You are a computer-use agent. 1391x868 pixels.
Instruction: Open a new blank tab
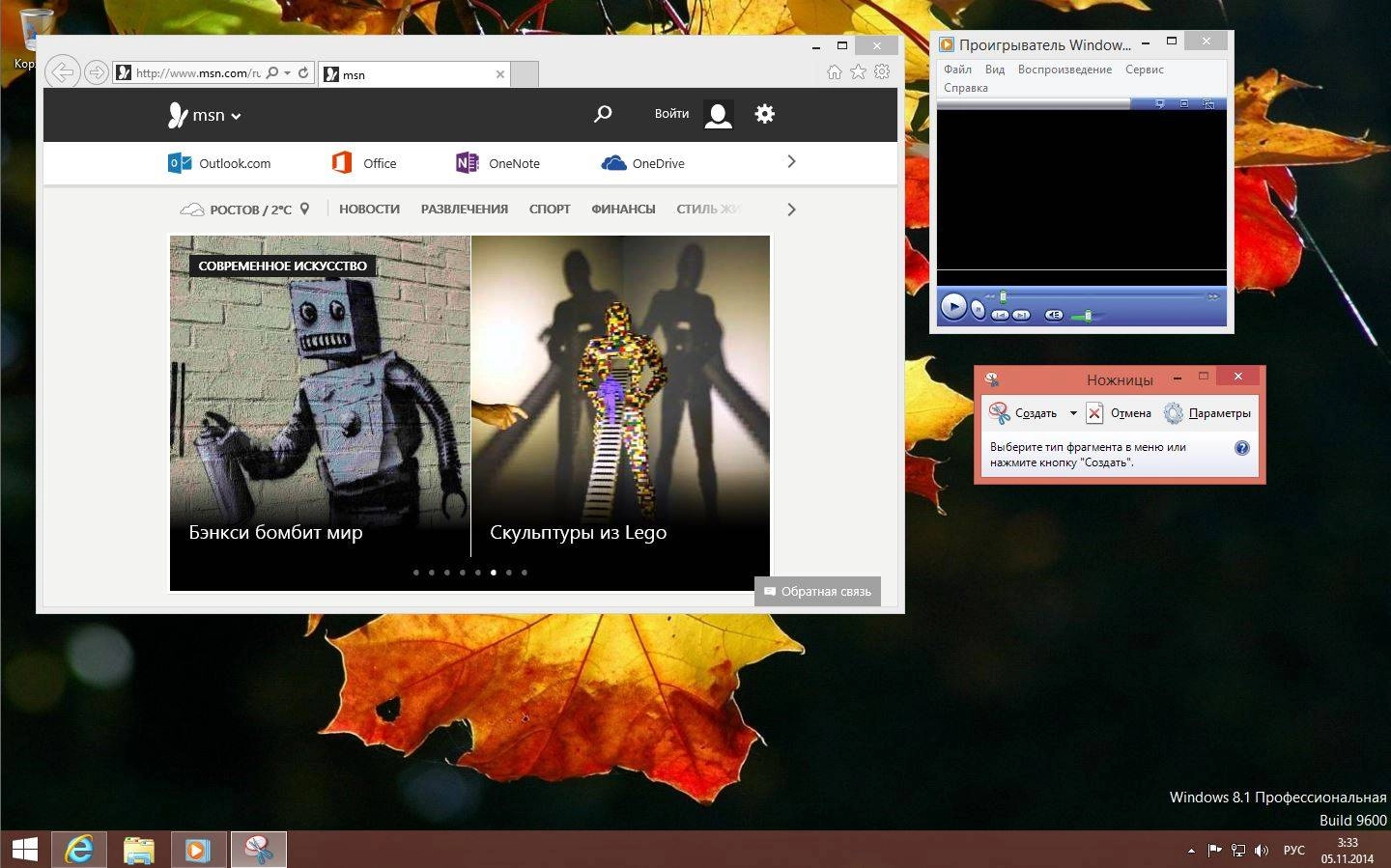pyautogui.click(x=525, y=73)
